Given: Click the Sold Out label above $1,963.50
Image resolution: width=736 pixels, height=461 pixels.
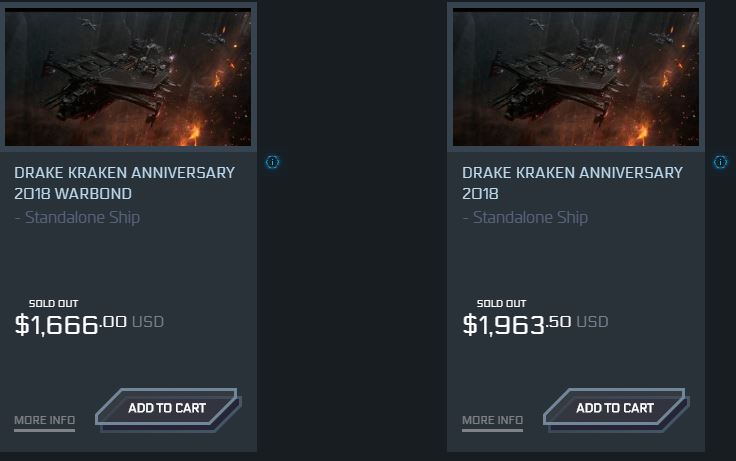Looking at the screenshot, I should click(x=501, y=303).
